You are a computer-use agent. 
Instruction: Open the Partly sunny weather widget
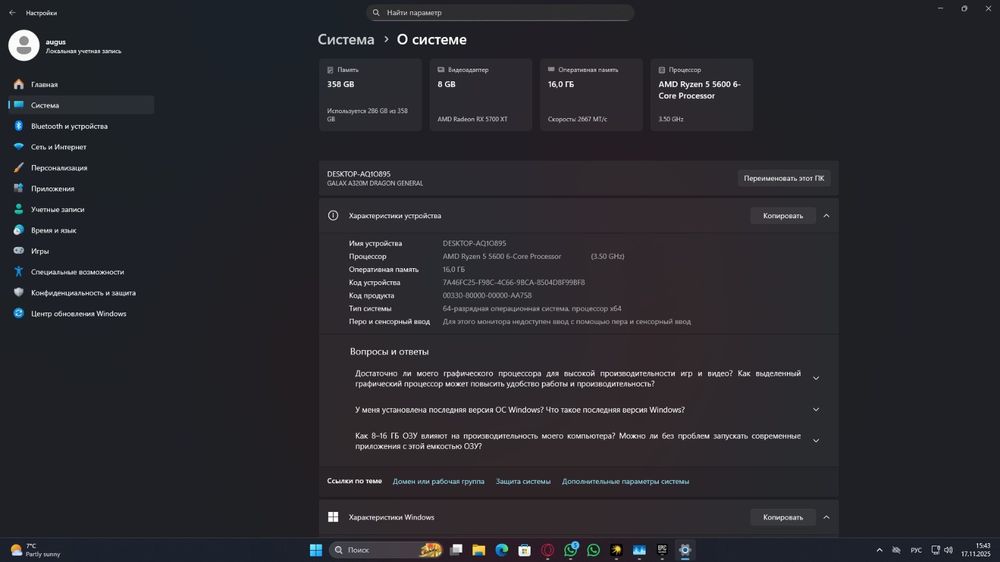35,550
